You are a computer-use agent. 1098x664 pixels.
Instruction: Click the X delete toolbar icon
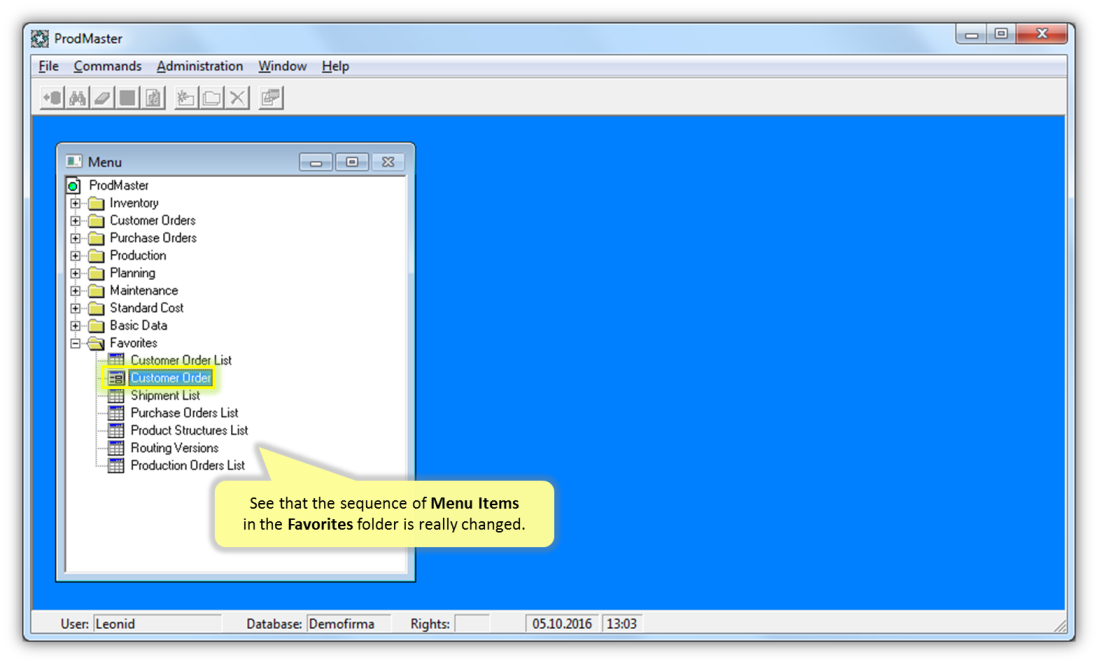237,98
